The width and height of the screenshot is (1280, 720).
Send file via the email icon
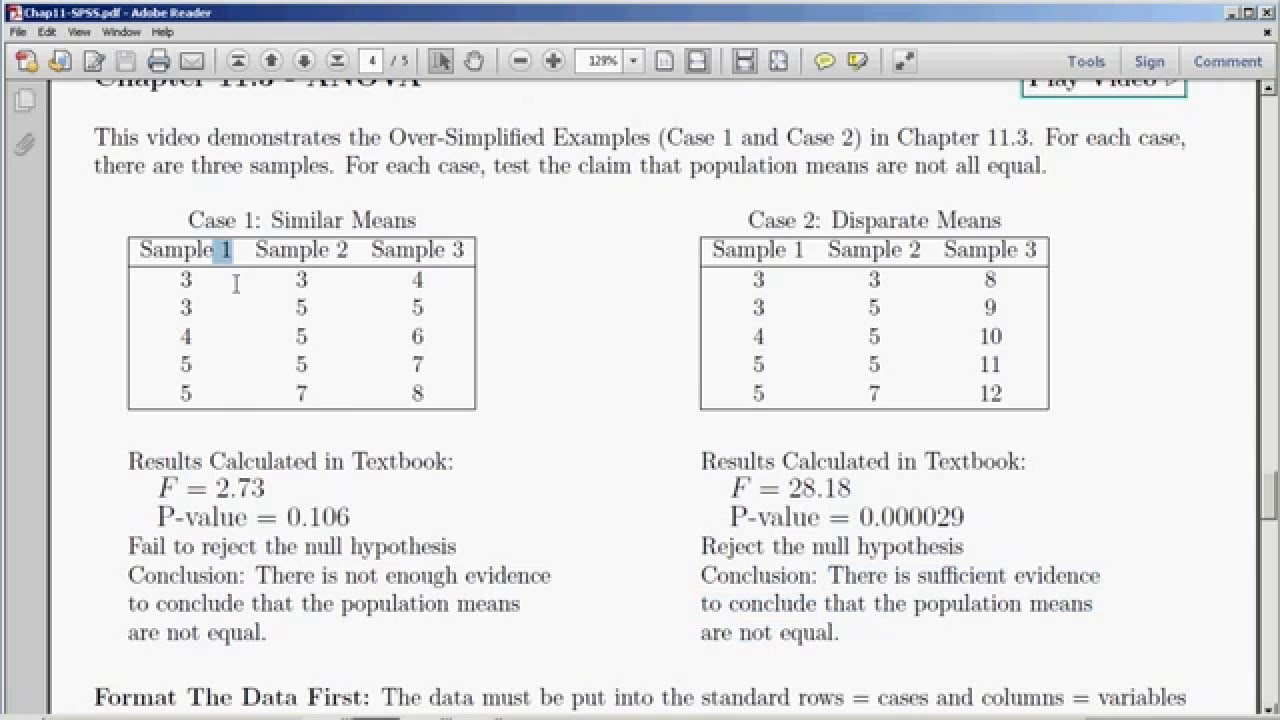(191, 61)
